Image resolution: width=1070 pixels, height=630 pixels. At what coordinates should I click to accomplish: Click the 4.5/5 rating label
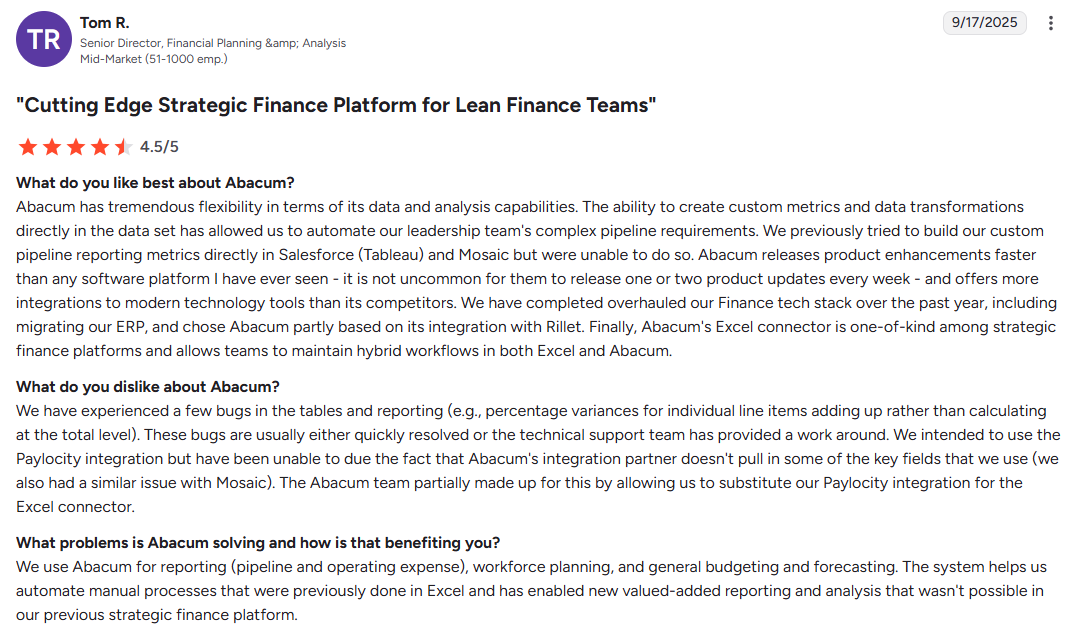coord(161,146)
